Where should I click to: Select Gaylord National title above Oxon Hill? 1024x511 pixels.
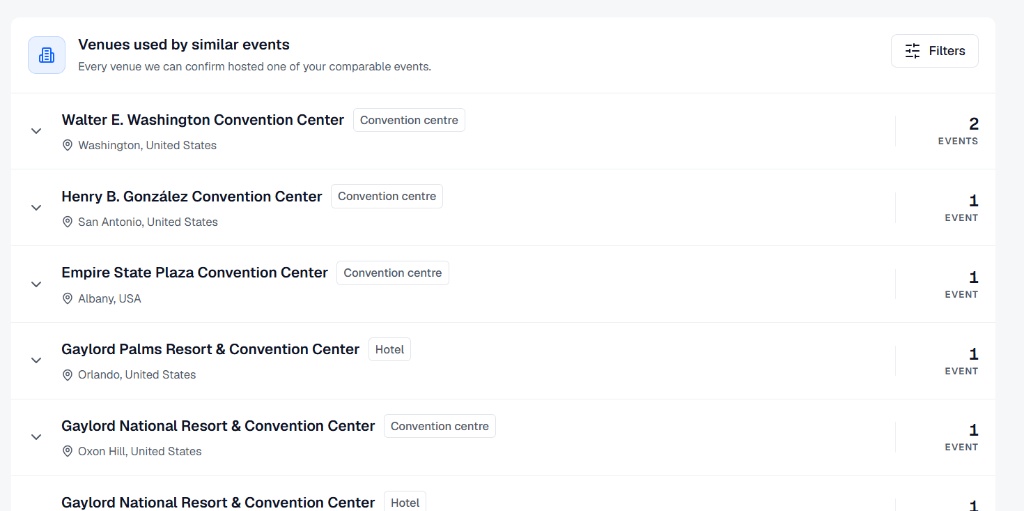(x=218, y=426)
